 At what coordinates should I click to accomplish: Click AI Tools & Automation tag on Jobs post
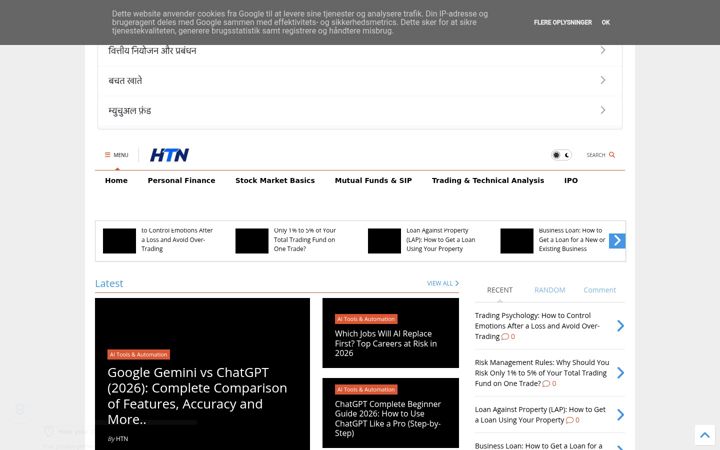click(366, 319)
